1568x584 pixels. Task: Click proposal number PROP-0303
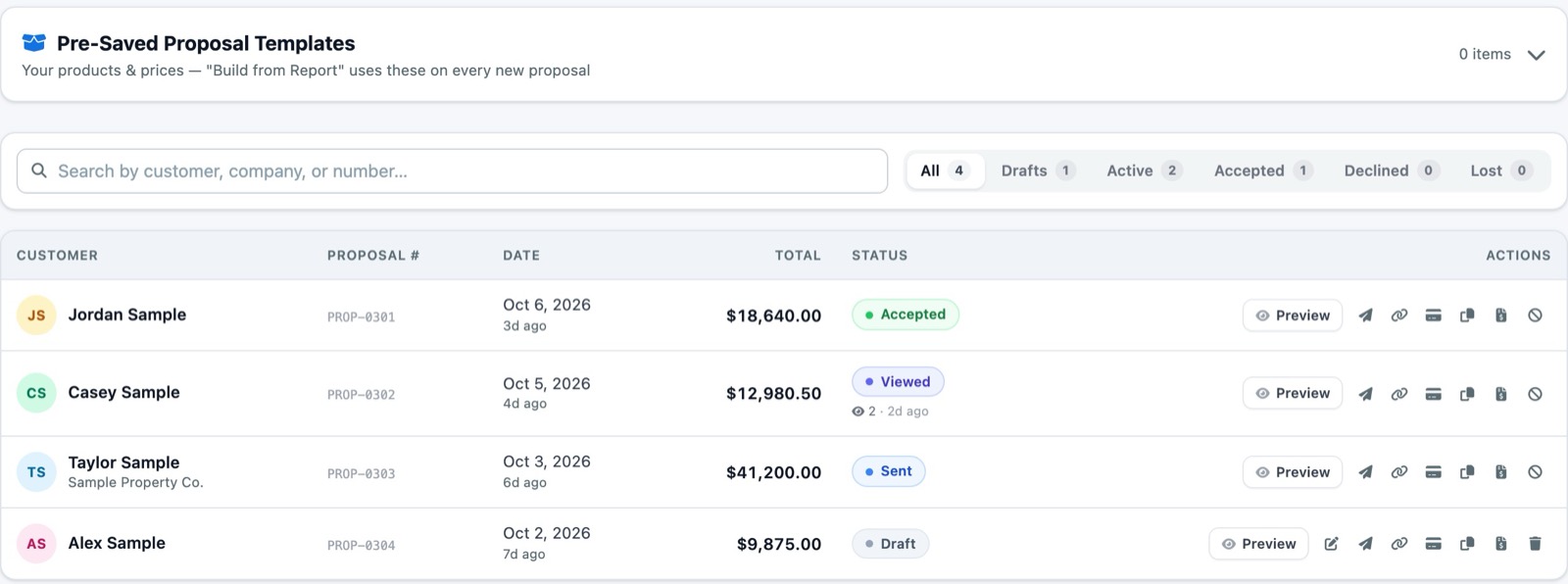click(x=361, y=473)
